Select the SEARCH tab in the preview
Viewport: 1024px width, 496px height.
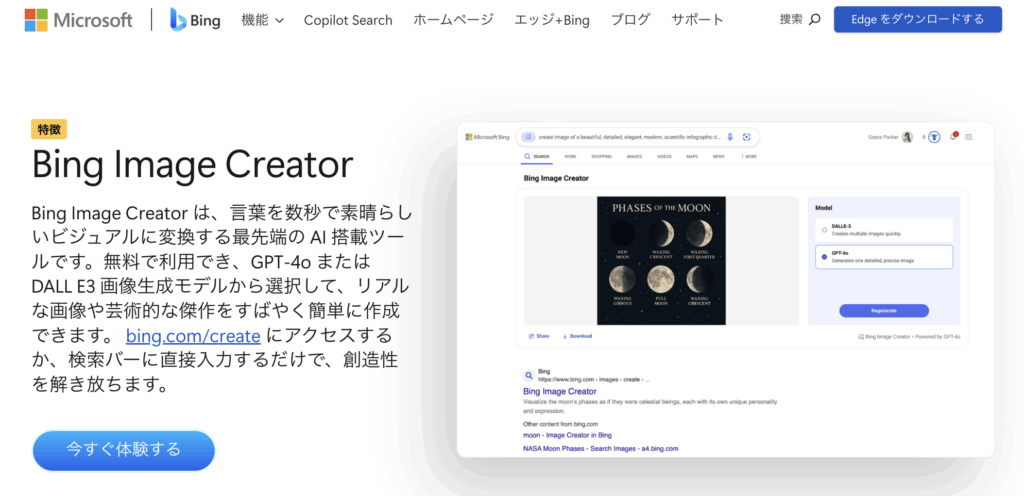[537, 157]
